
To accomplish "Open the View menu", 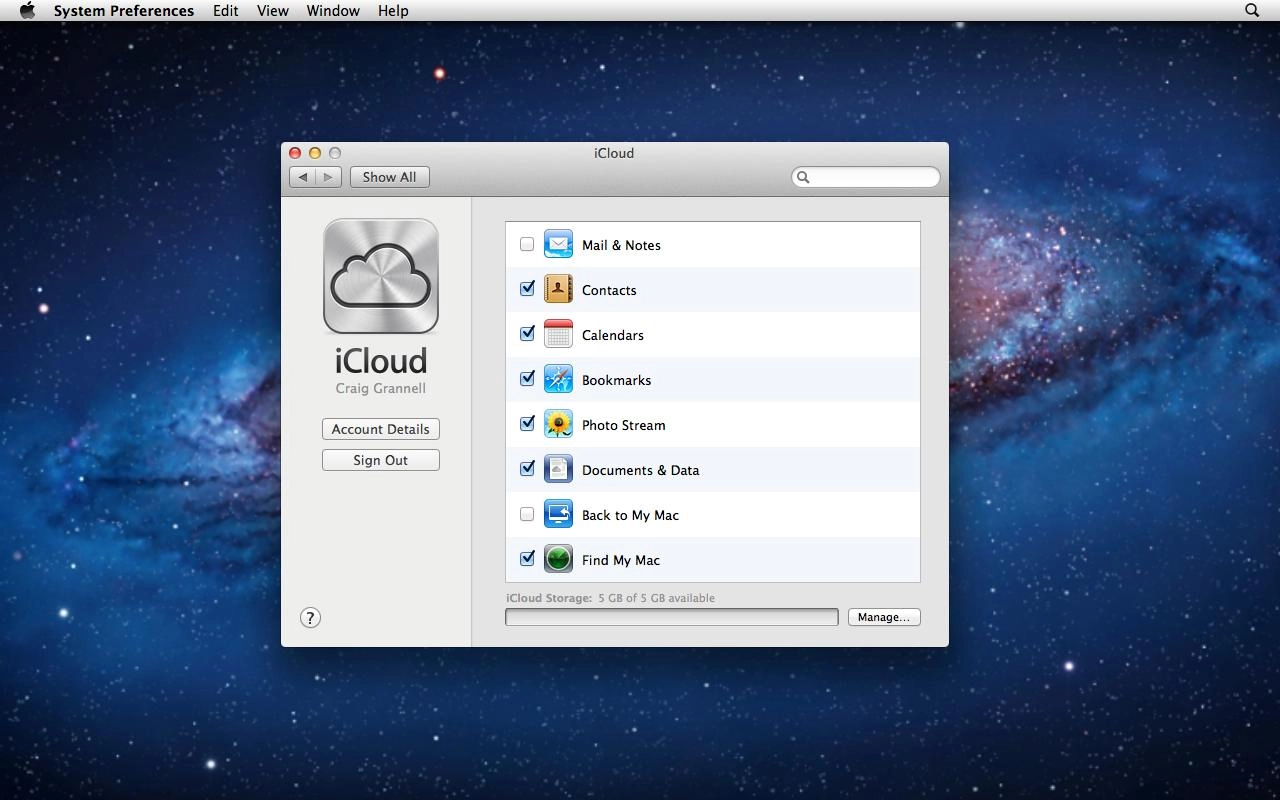I will tap(272, 10).
